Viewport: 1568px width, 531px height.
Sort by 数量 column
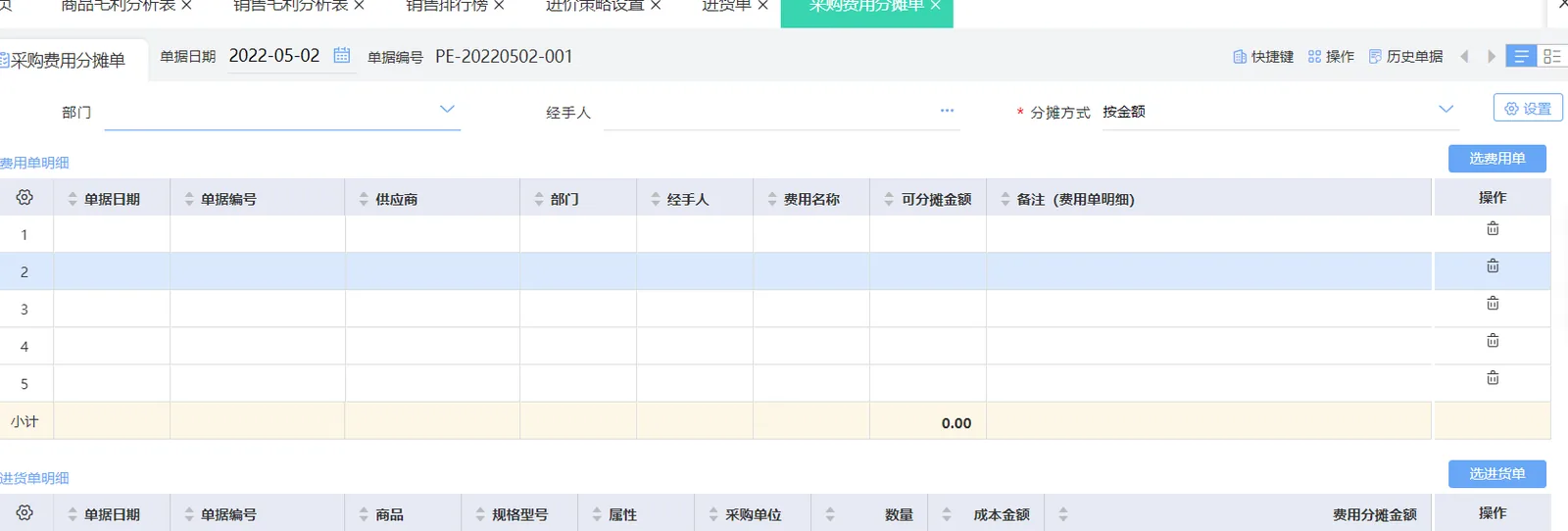(x=830, y=514)
